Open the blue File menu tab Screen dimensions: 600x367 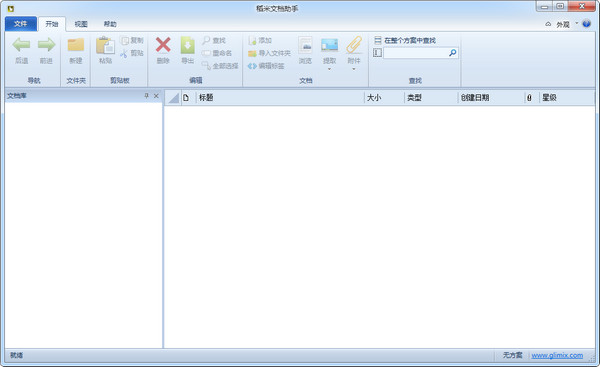[21, 24]
